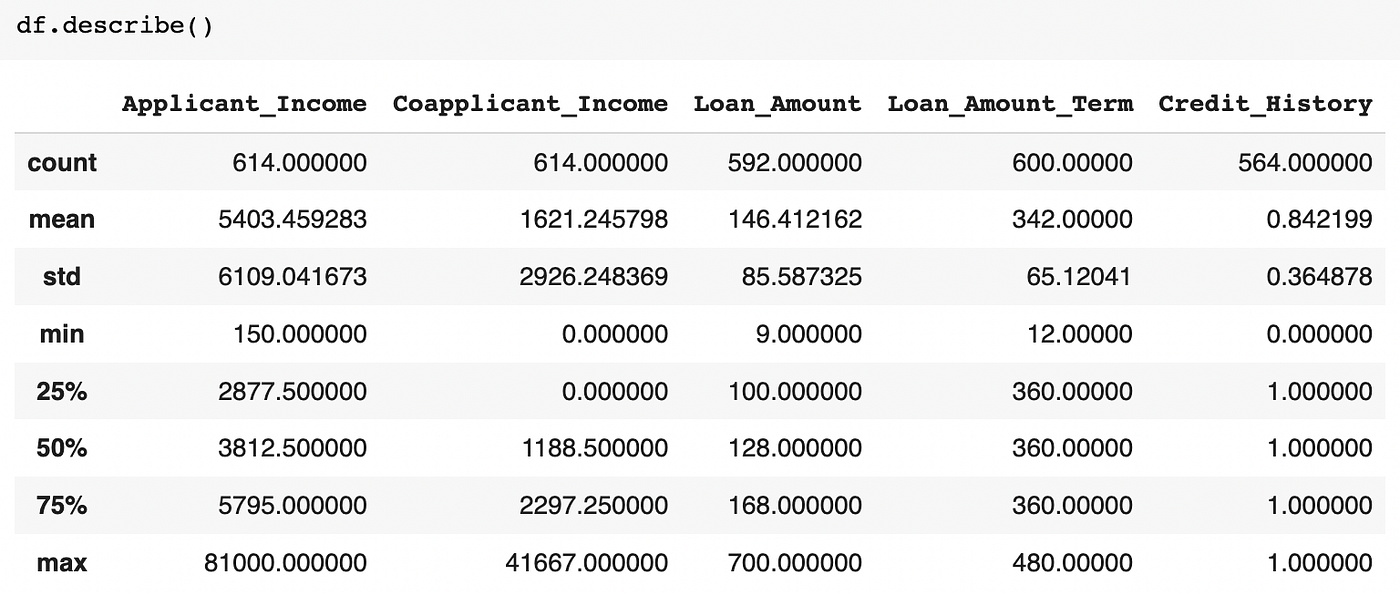
Task: Select Loan_Amount median value 128.000000
Action: click(794, 448)
